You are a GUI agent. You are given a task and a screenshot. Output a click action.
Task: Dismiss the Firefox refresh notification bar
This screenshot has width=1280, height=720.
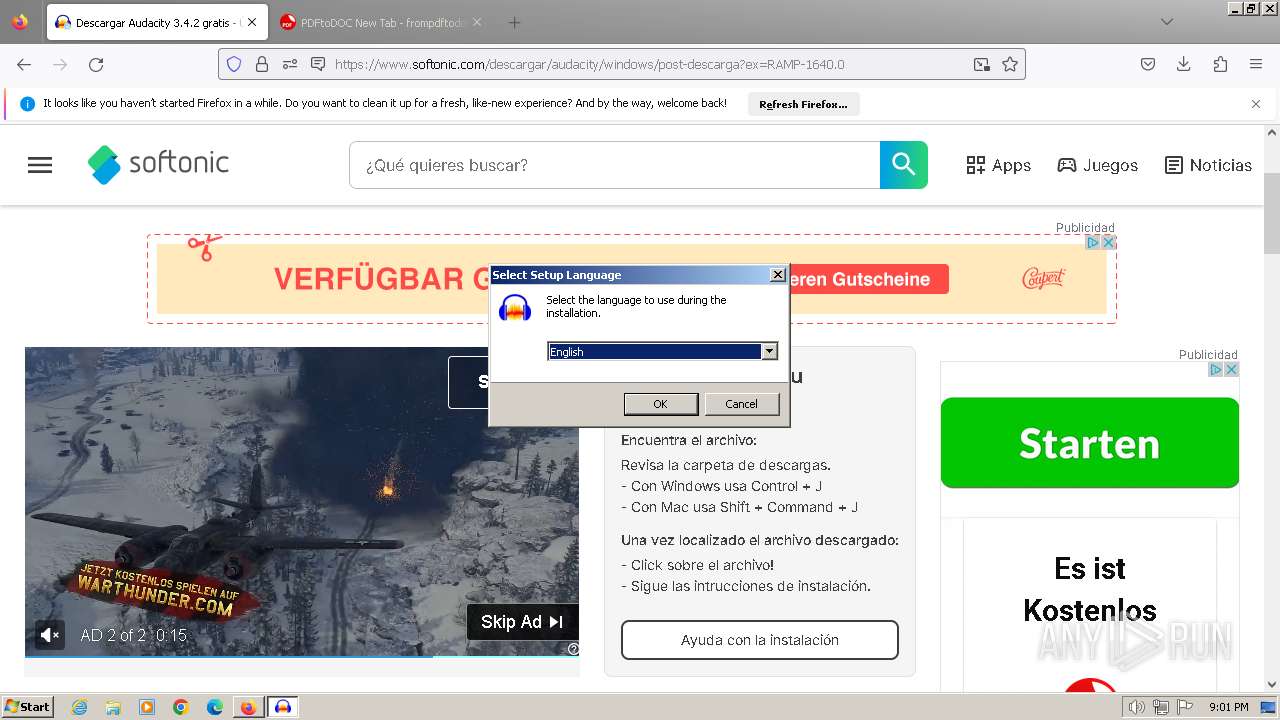pos(1256,104)
